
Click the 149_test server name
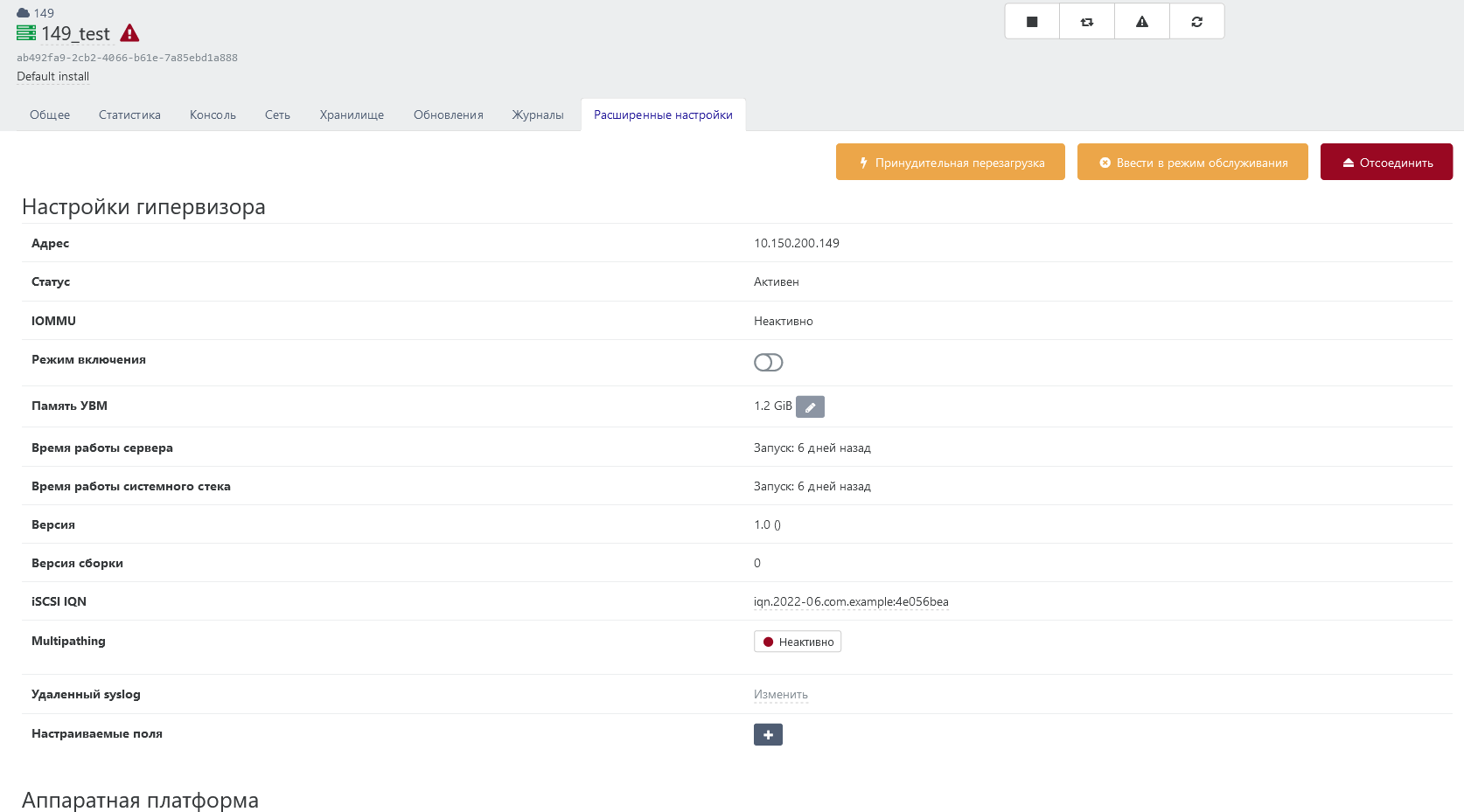[75, 33]
